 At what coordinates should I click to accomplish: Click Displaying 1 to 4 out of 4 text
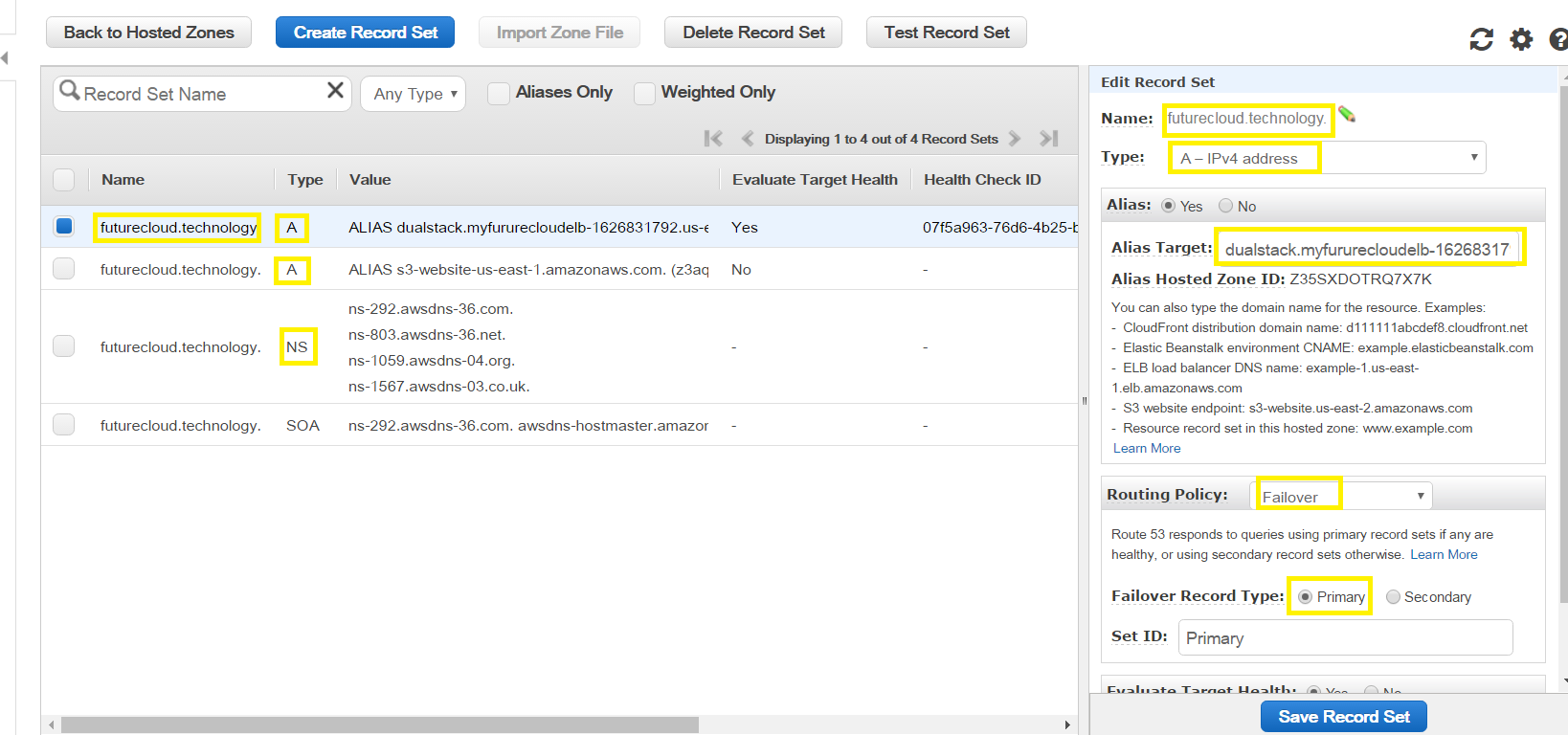coord(881,139)
